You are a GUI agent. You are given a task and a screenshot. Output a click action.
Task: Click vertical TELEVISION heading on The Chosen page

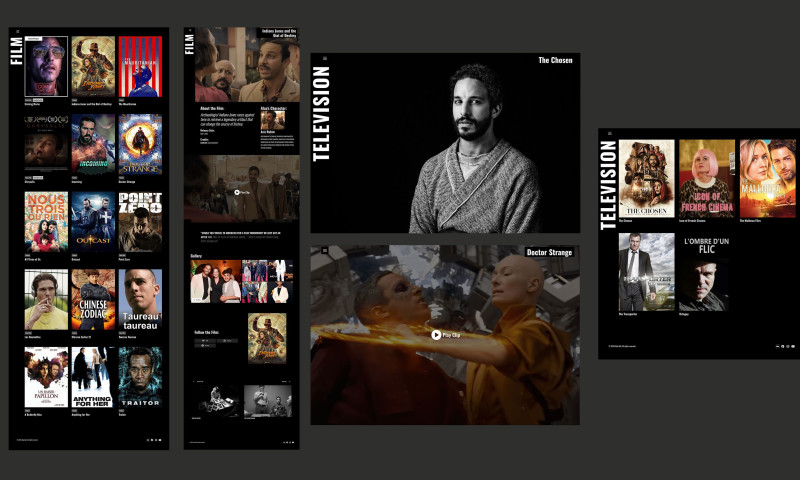click(x=321, y=114)
